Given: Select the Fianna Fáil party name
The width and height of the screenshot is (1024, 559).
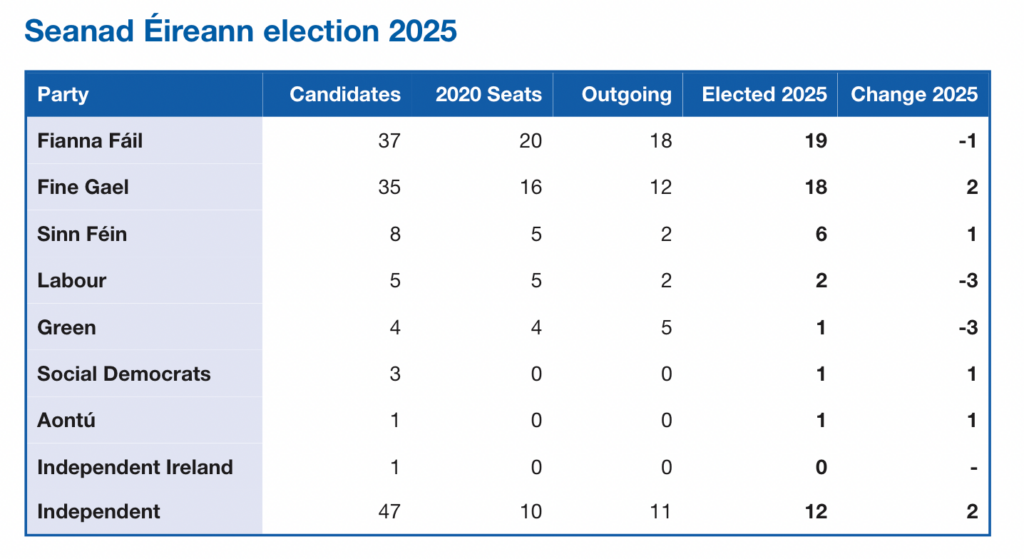Looking at the screenshot, I should [90, 141].
